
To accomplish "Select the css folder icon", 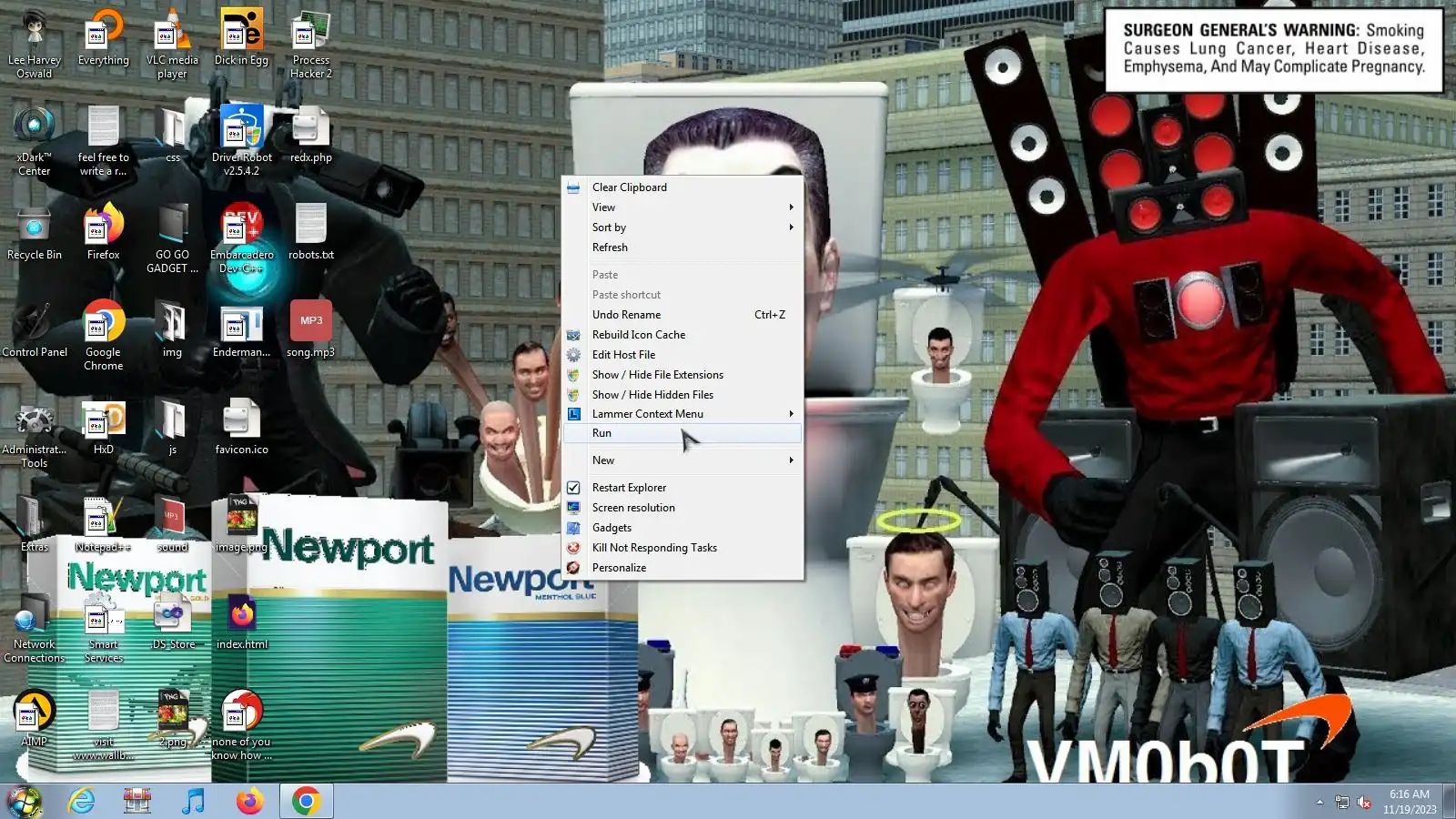I will (172, 135).
